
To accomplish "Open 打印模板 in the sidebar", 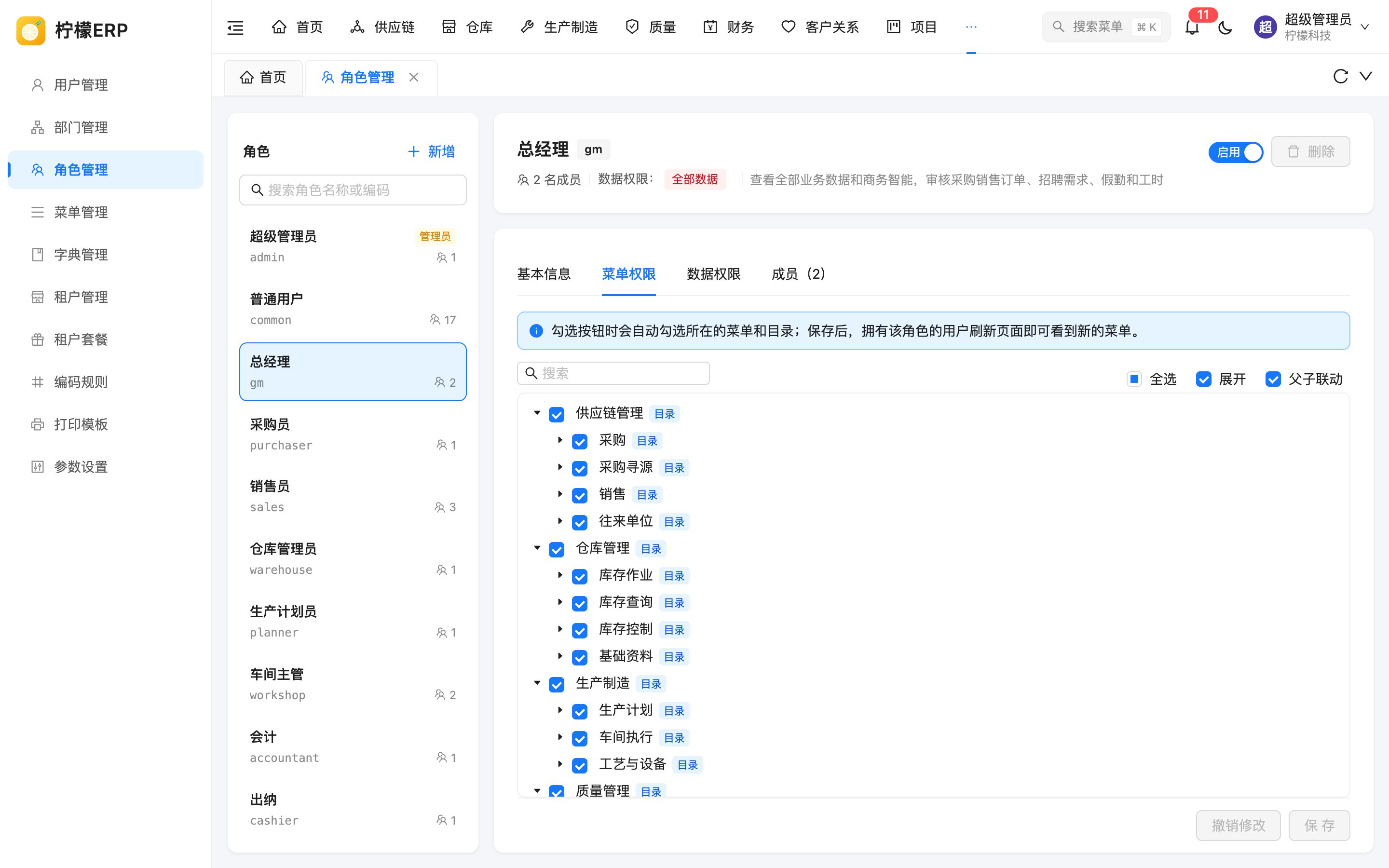I will coord(106,425).
